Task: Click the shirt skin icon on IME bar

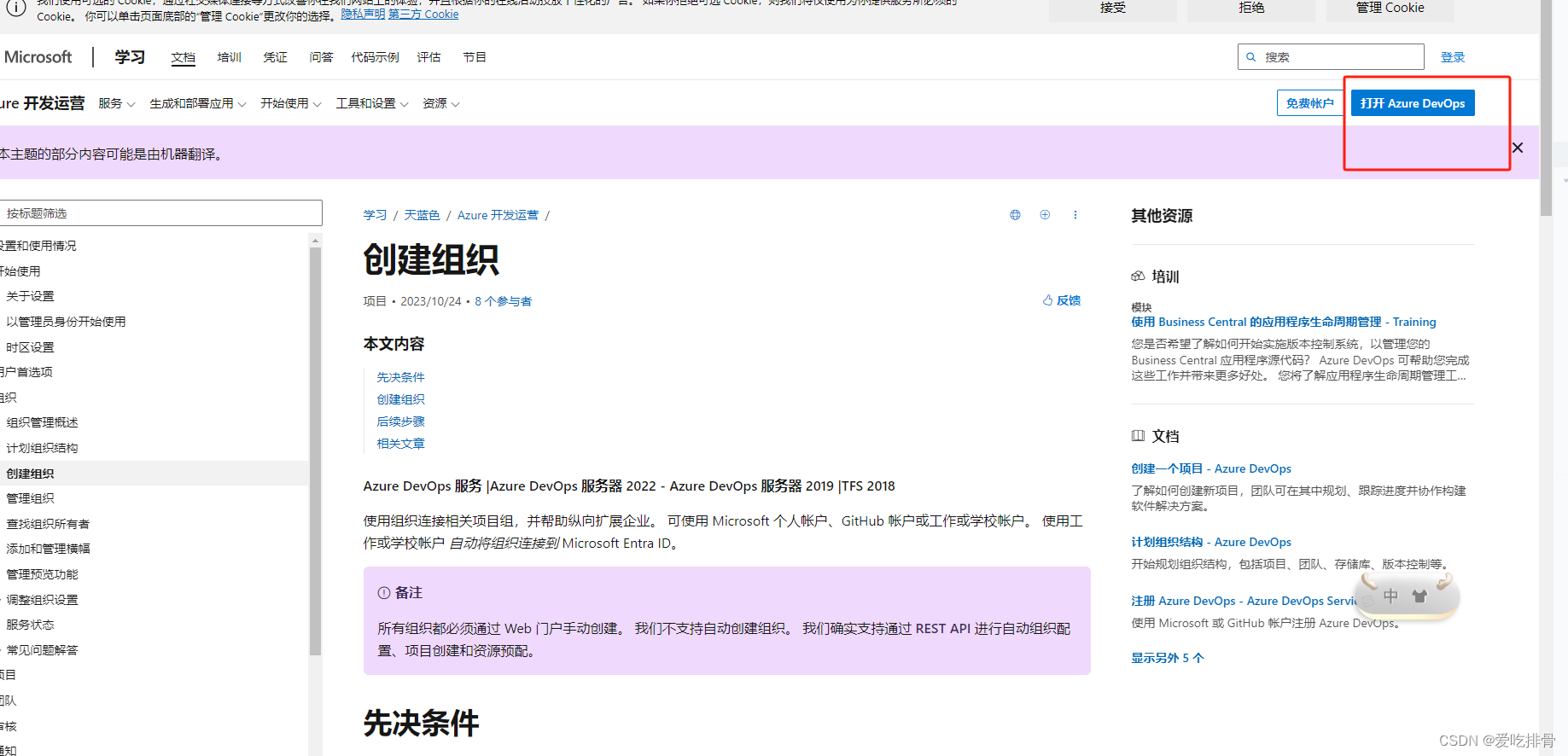Action: coord(1419,596)
